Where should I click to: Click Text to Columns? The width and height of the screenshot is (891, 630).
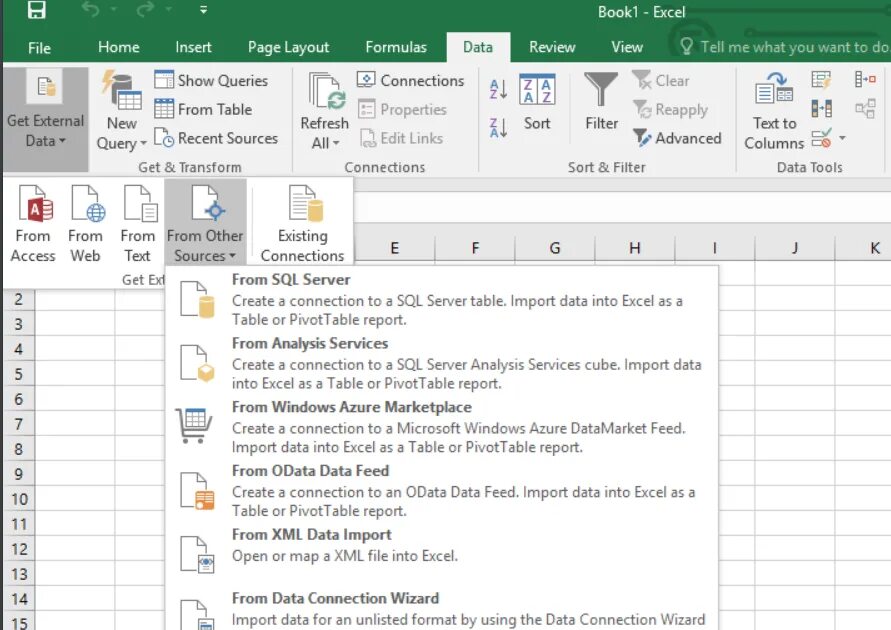774,111
